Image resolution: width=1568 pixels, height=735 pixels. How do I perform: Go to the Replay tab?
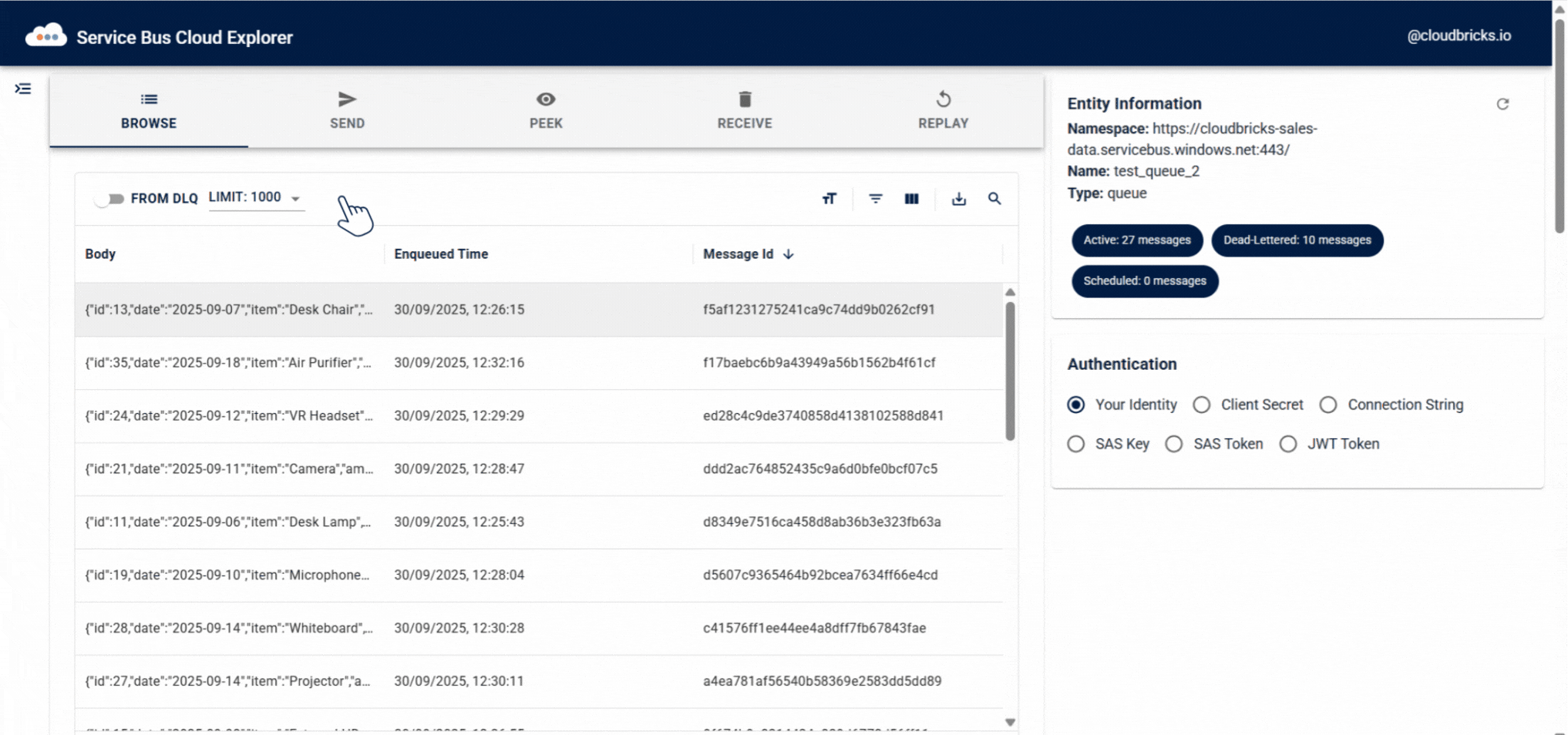click(943, 110)
